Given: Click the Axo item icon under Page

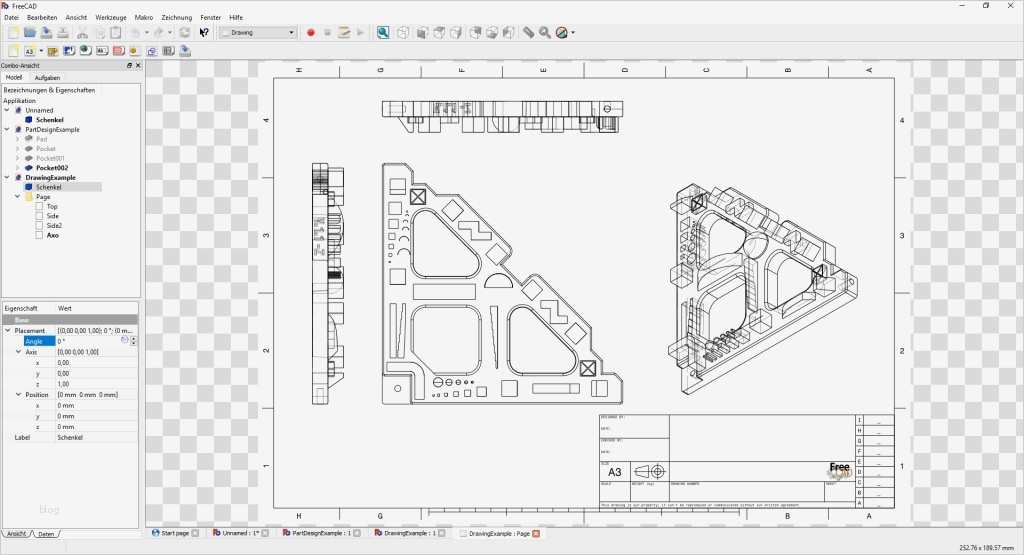Looking at the screenshot, I should pyautogui.click(x=39, y=235).
